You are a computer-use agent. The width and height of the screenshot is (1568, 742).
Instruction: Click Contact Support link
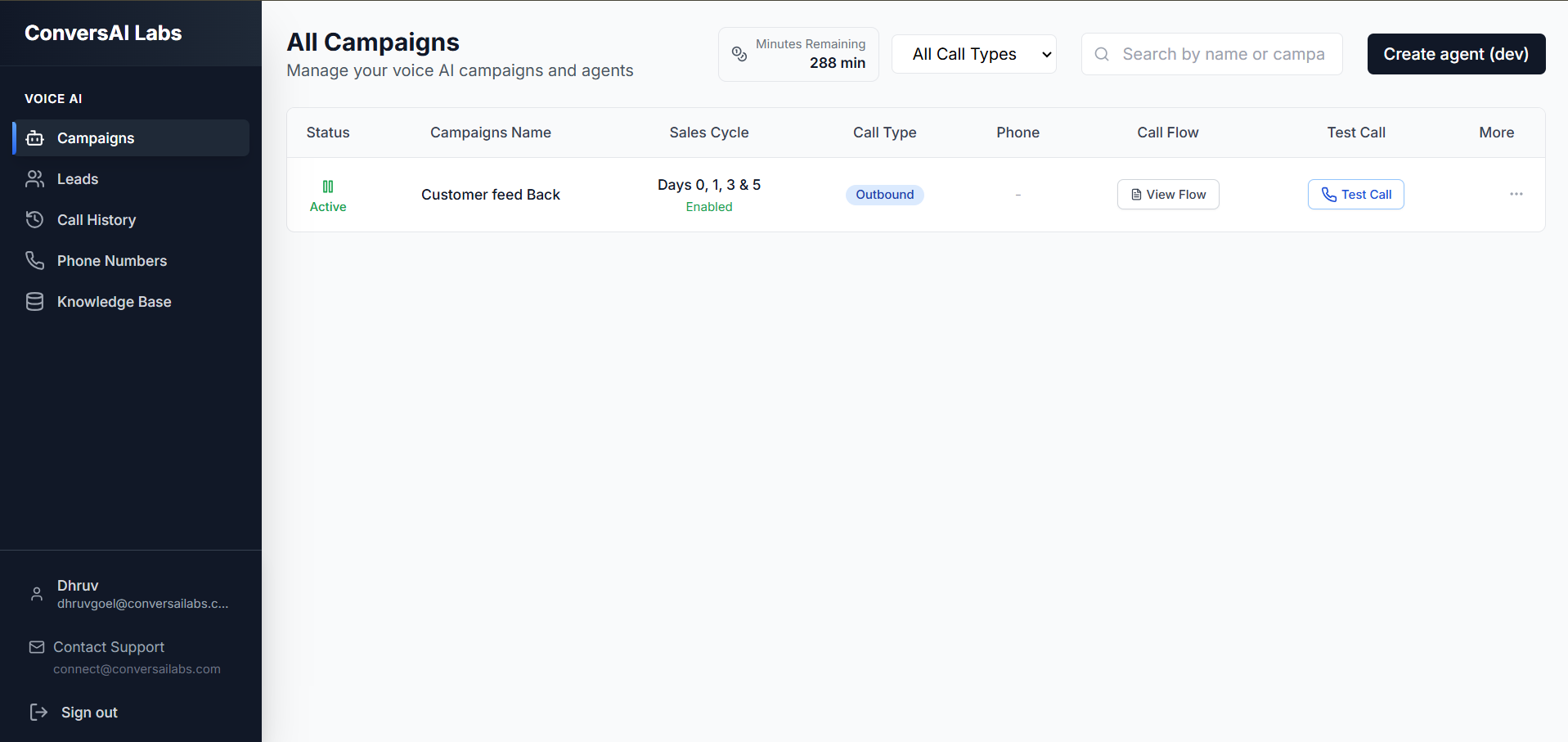click(x=109, y=647)
